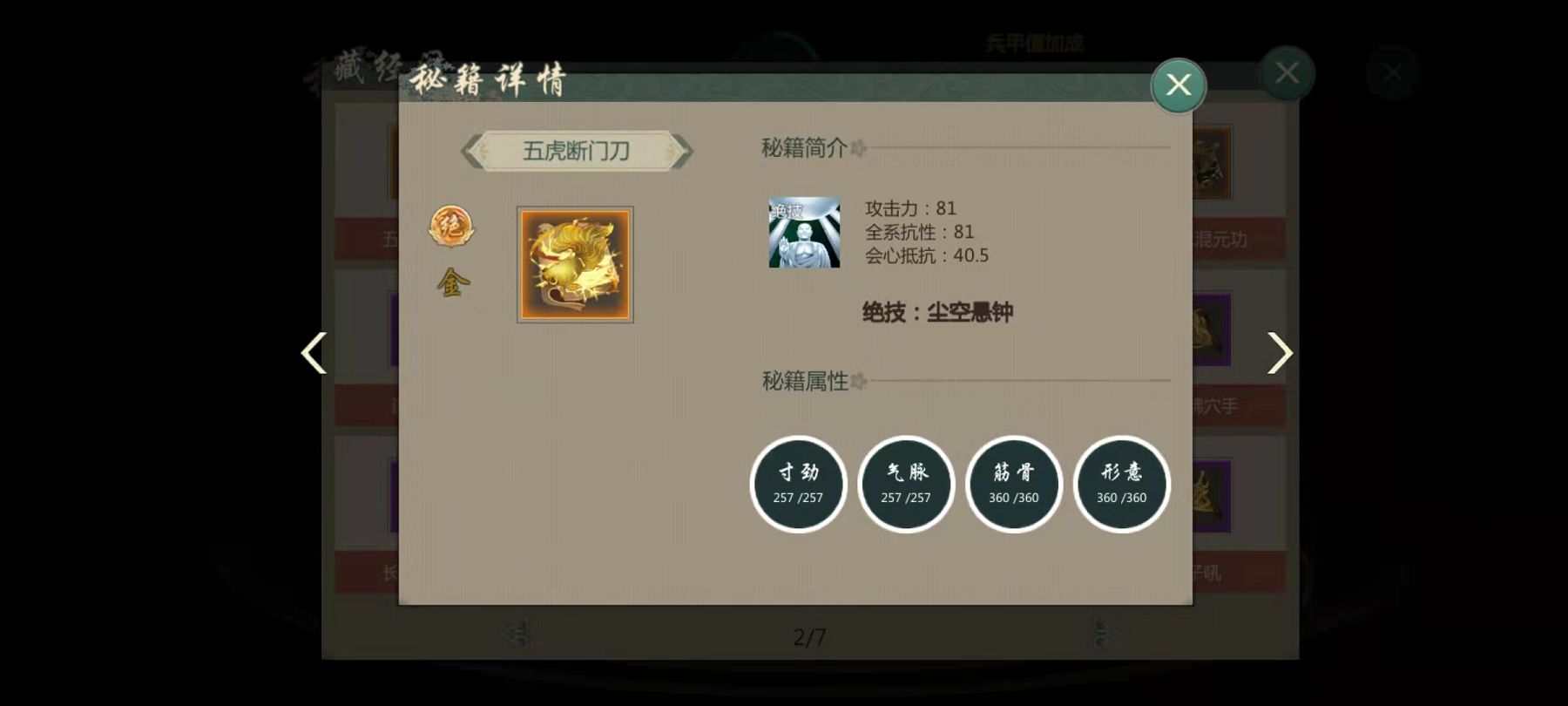Close the dimmed background library window

point(1287,73)
